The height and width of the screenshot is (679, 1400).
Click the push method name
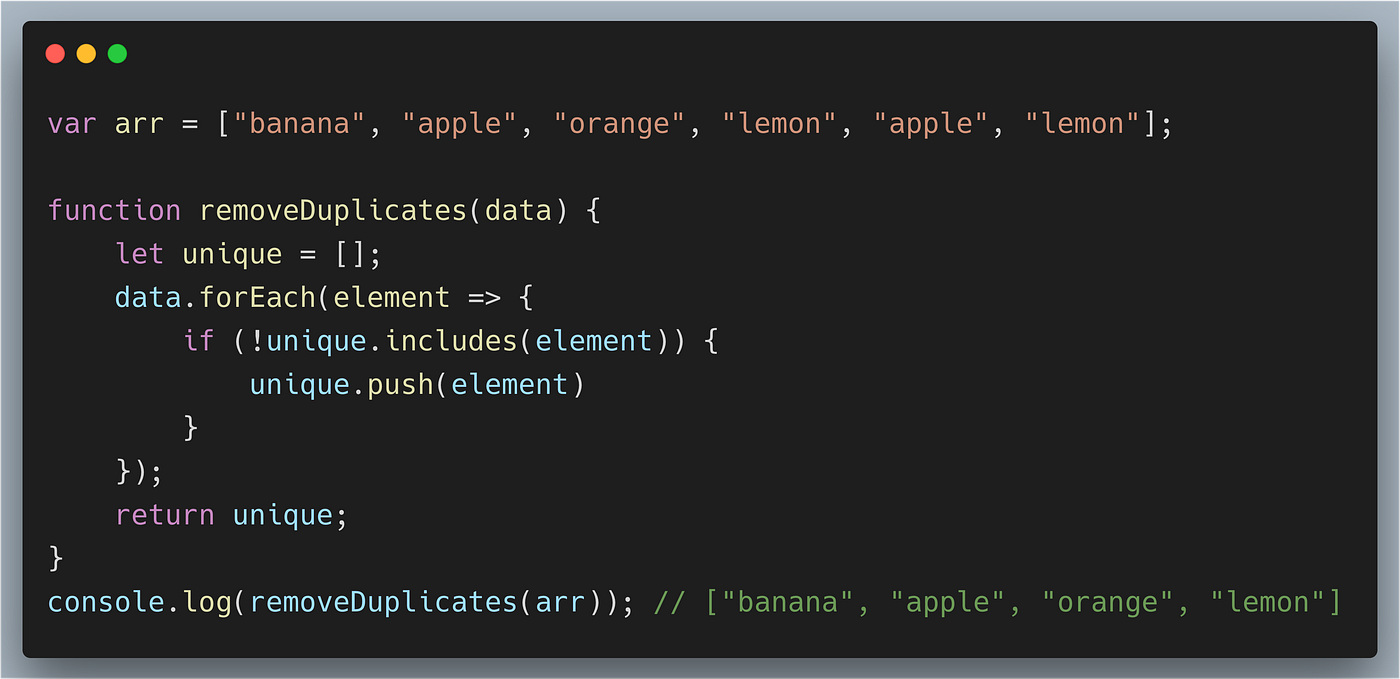click(400, 384)
